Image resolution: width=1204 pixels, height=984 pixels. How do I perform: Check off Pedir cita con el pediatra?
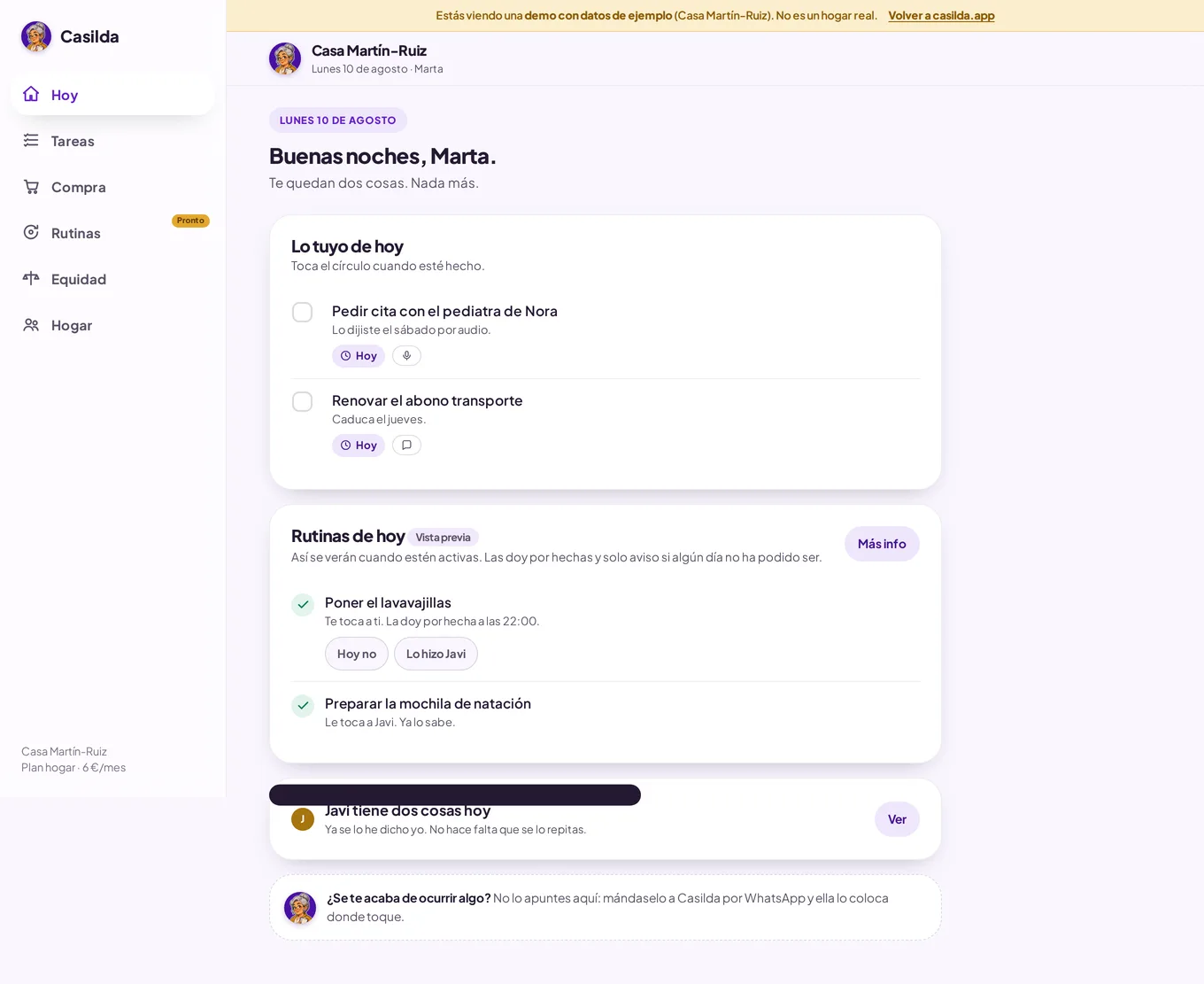coord(303,312)
